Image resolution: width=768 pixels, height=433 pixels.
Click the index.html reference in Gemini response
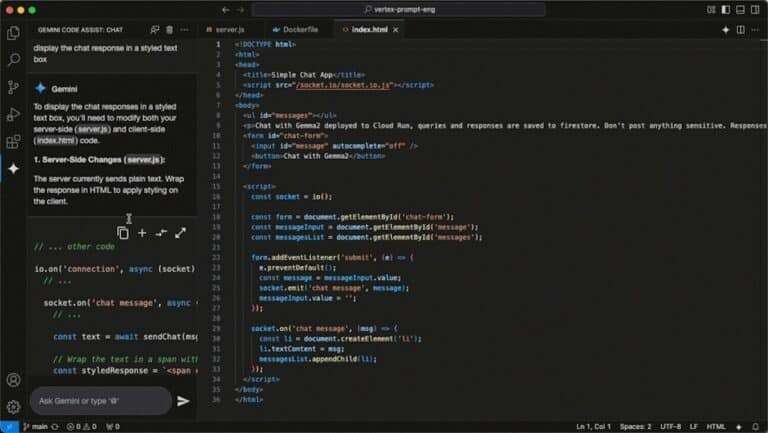point(56,141)
